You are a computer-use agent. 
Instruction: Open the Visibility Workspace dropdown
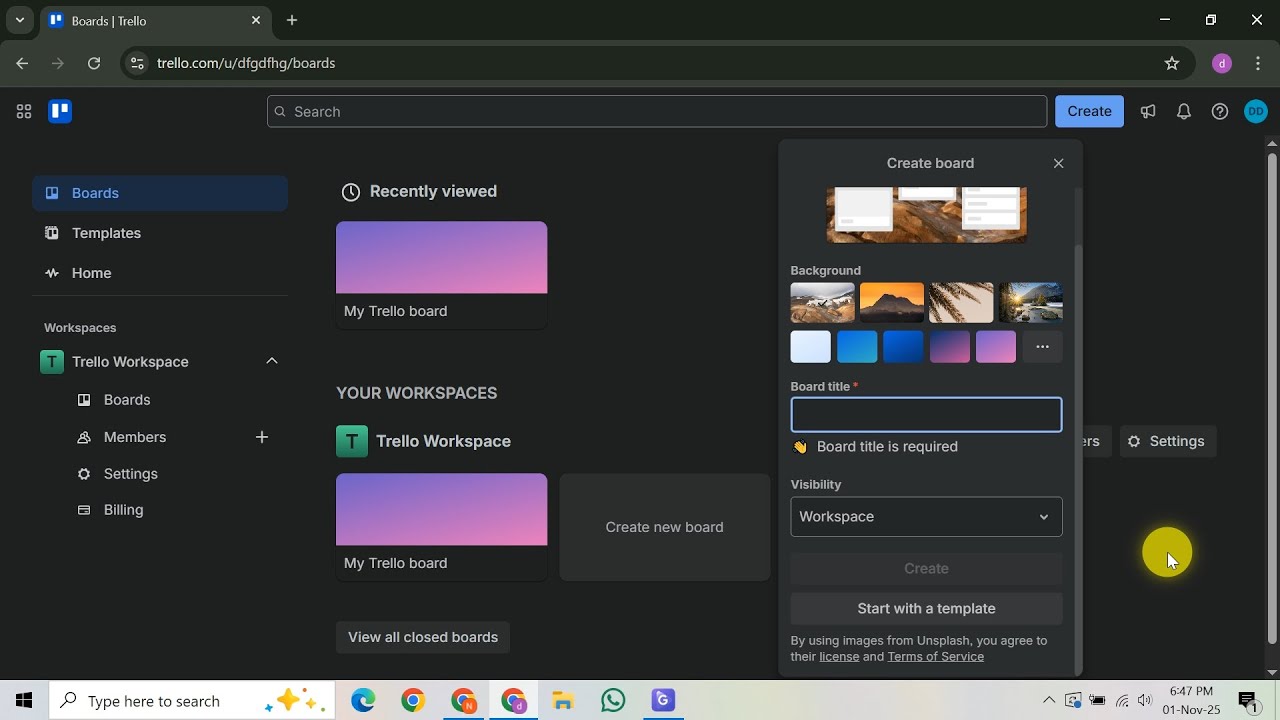[x=926, y=517]
